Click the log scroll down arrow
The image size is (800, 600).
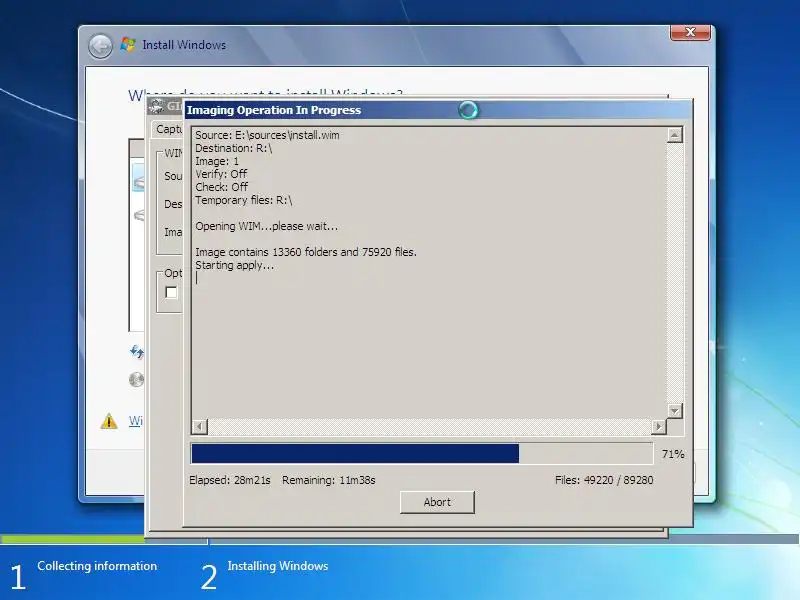(x=674, y=411)
